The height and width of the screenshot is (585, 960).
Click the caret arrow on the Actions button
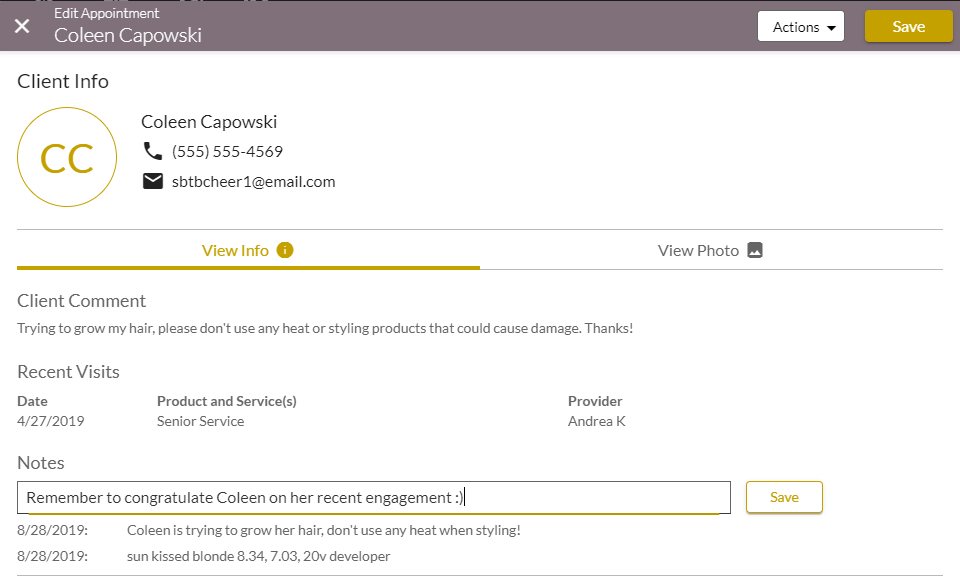tap(831, 28)
